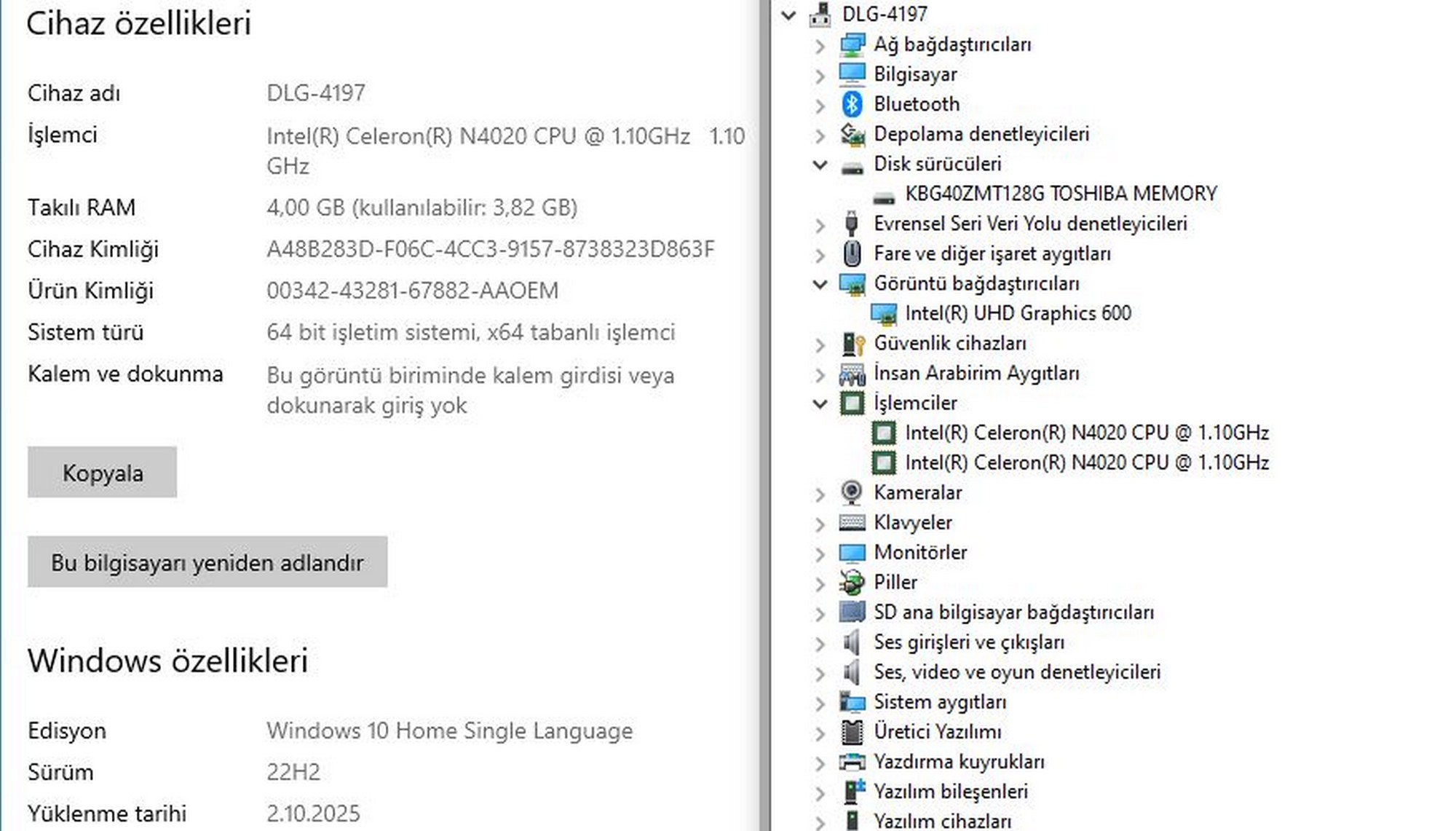The width and height of the screenshot is (1456, 831).
Task: Collapse the Disk sürücüleri node
Action: pos(820,165)
